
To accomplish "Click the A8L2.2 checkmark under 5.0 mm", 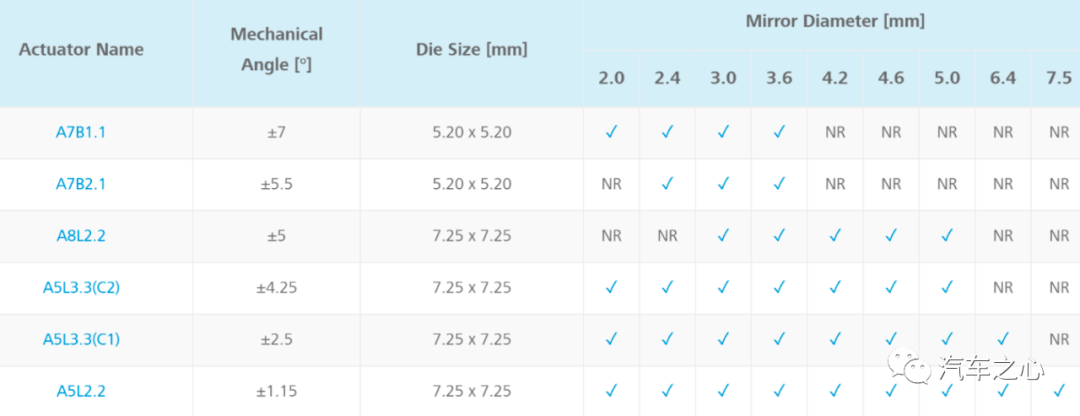I will coord(947,236).
